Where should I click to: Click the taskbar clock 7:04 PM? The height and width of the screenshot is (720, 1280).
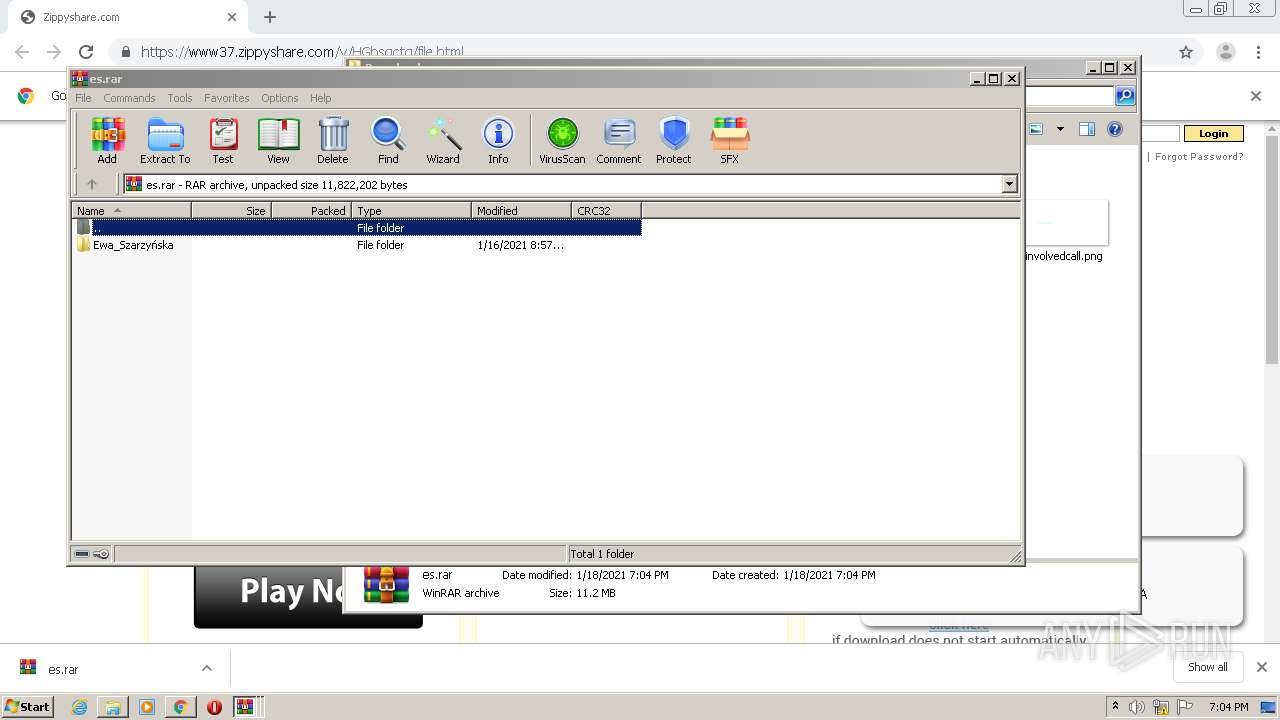(1228, 707)
